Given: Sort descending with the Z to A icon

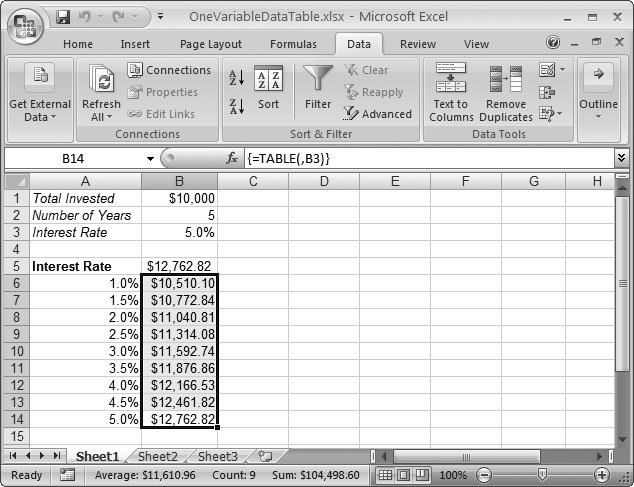Looking at the screenshot, I should [237, 105].
